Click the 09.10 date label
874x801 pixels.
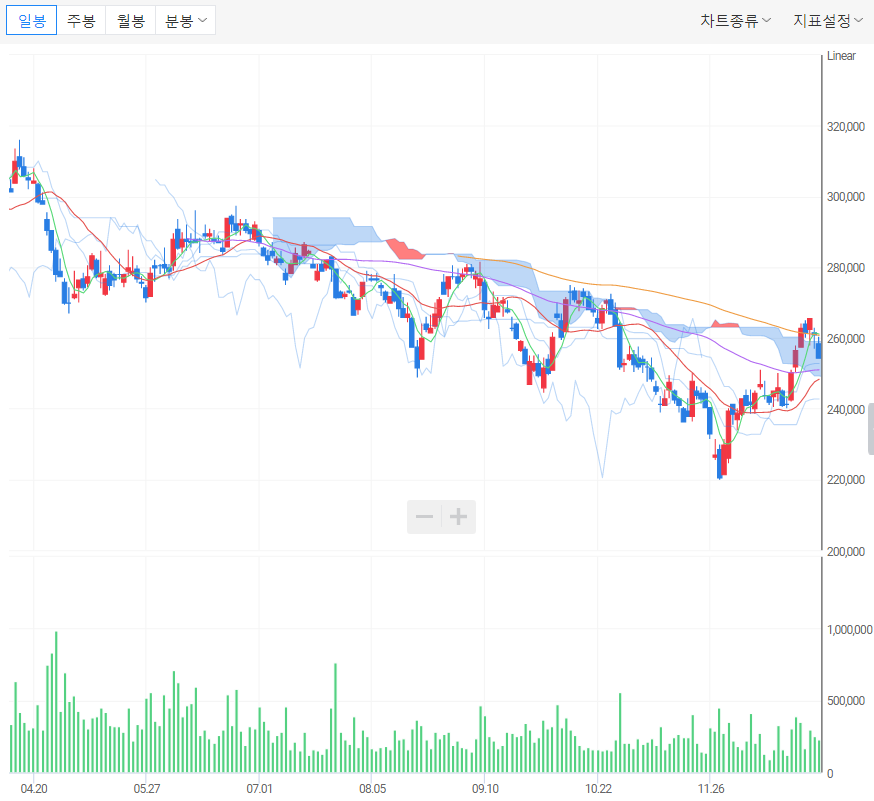coord(485,789)
